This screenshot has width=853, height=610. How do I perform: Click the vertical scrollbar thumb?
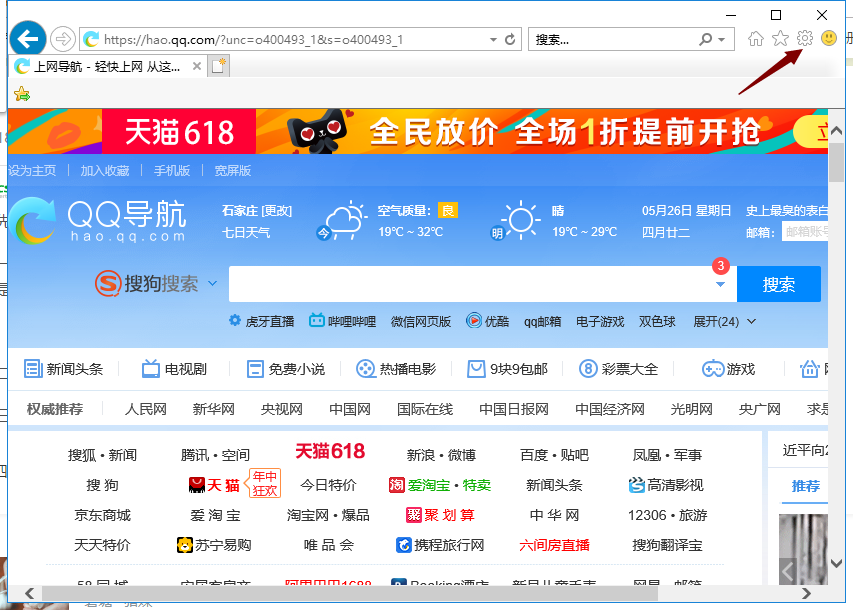click(x=836, y=162)
